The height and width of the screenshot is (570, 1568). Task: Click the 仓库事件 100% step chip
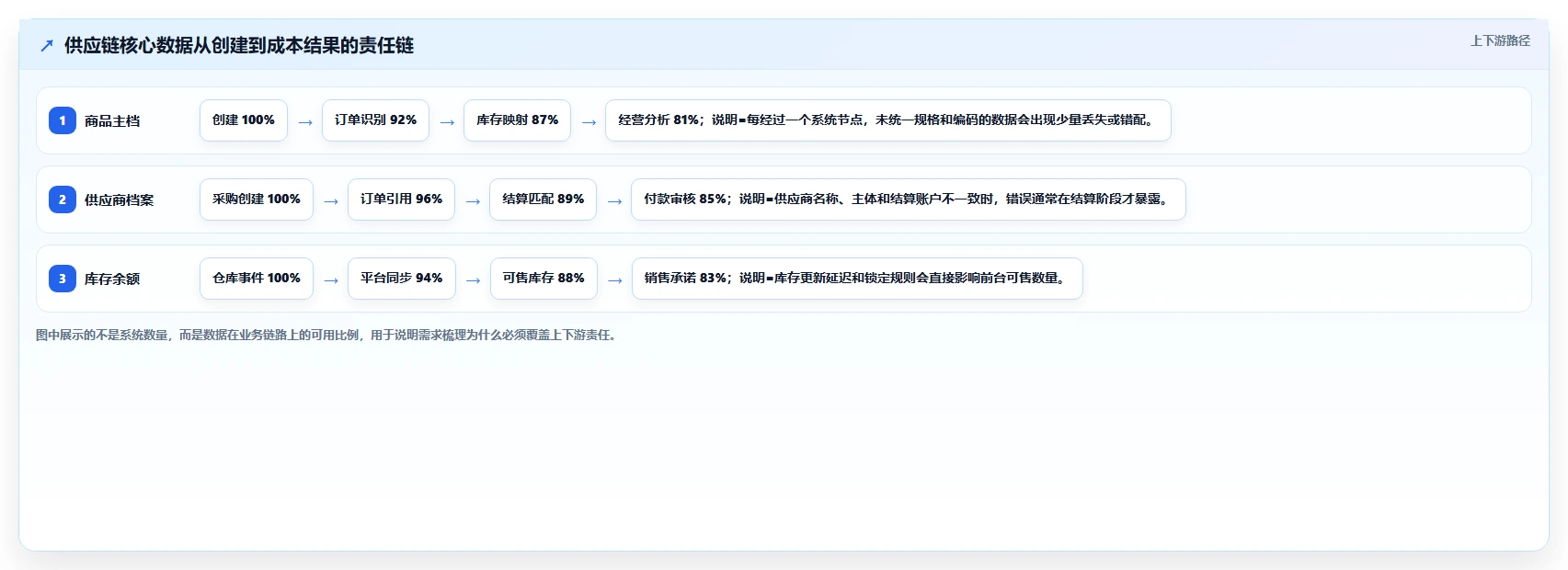coord(257,279)
